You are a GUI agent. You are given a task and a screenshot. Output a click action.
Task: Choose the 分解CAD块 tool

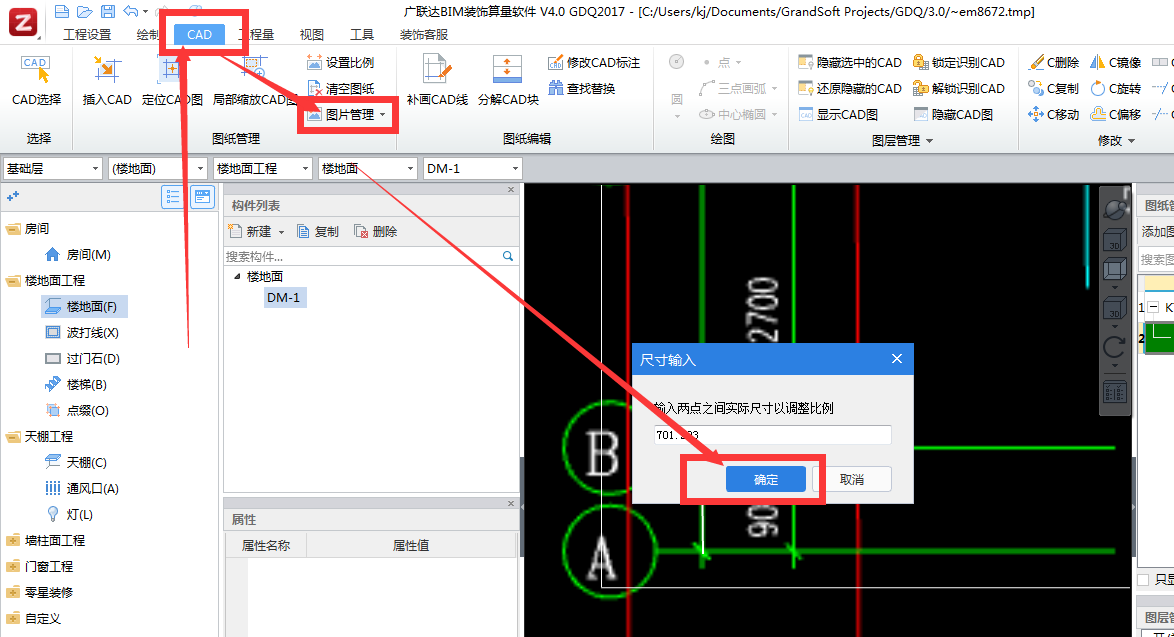508,81
